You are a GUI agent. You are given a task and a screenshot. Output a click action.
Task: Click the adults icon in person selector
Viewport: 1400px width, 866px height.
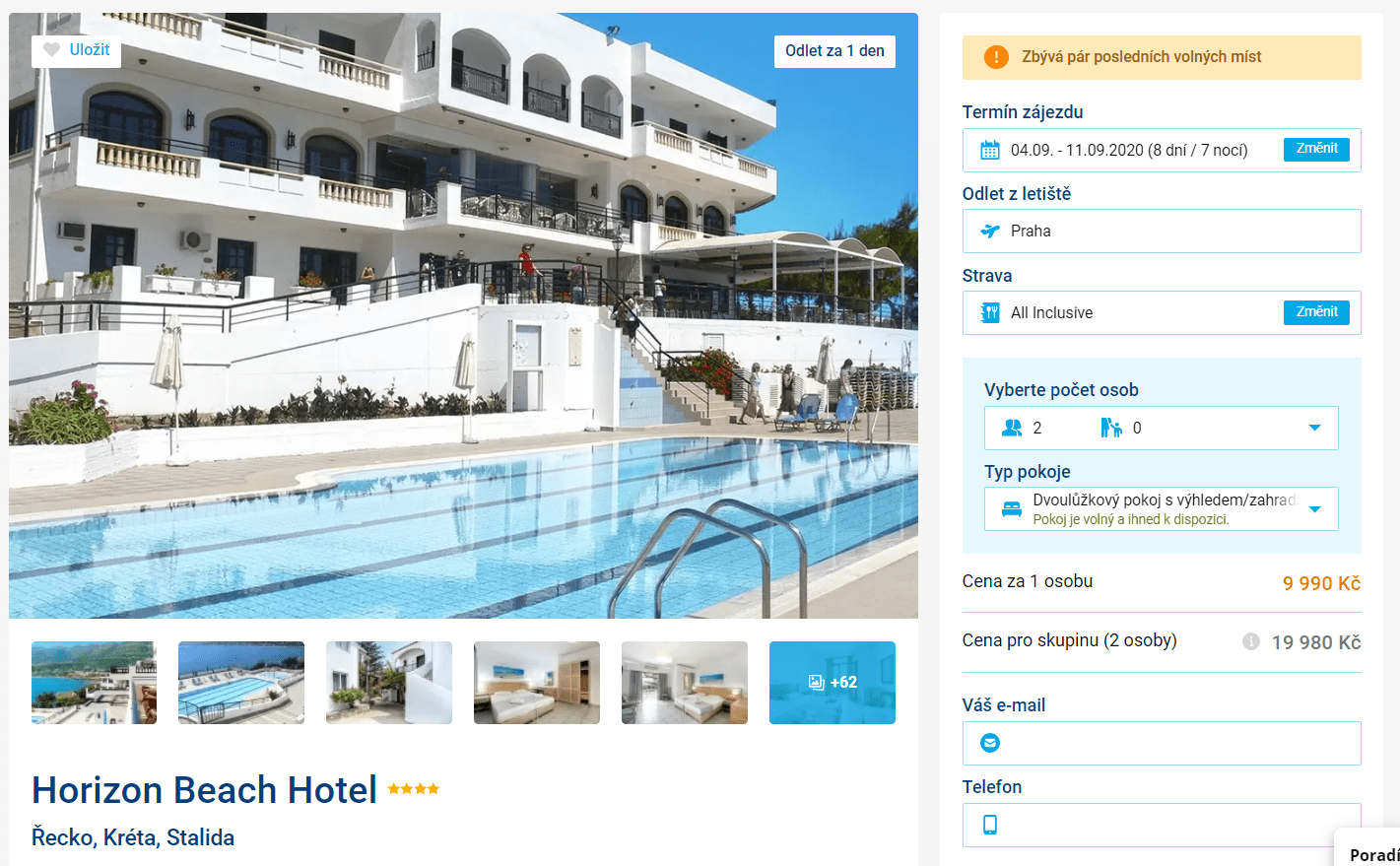point(1012,428)
